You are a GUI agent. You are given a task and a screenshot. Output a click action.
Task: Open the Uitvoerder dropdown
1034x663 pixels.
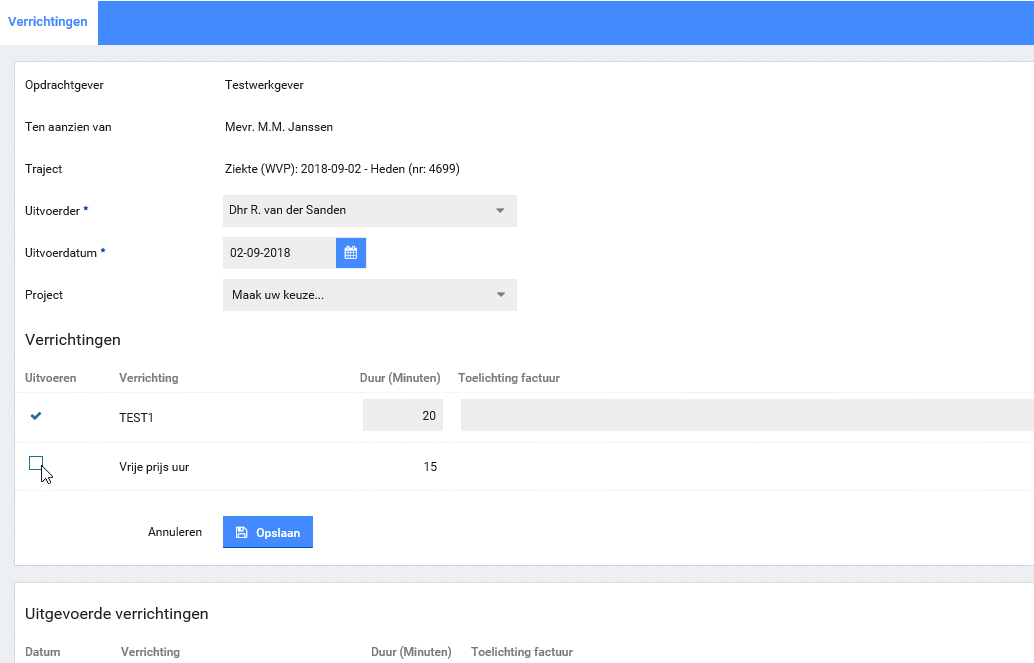click(369, 211)
